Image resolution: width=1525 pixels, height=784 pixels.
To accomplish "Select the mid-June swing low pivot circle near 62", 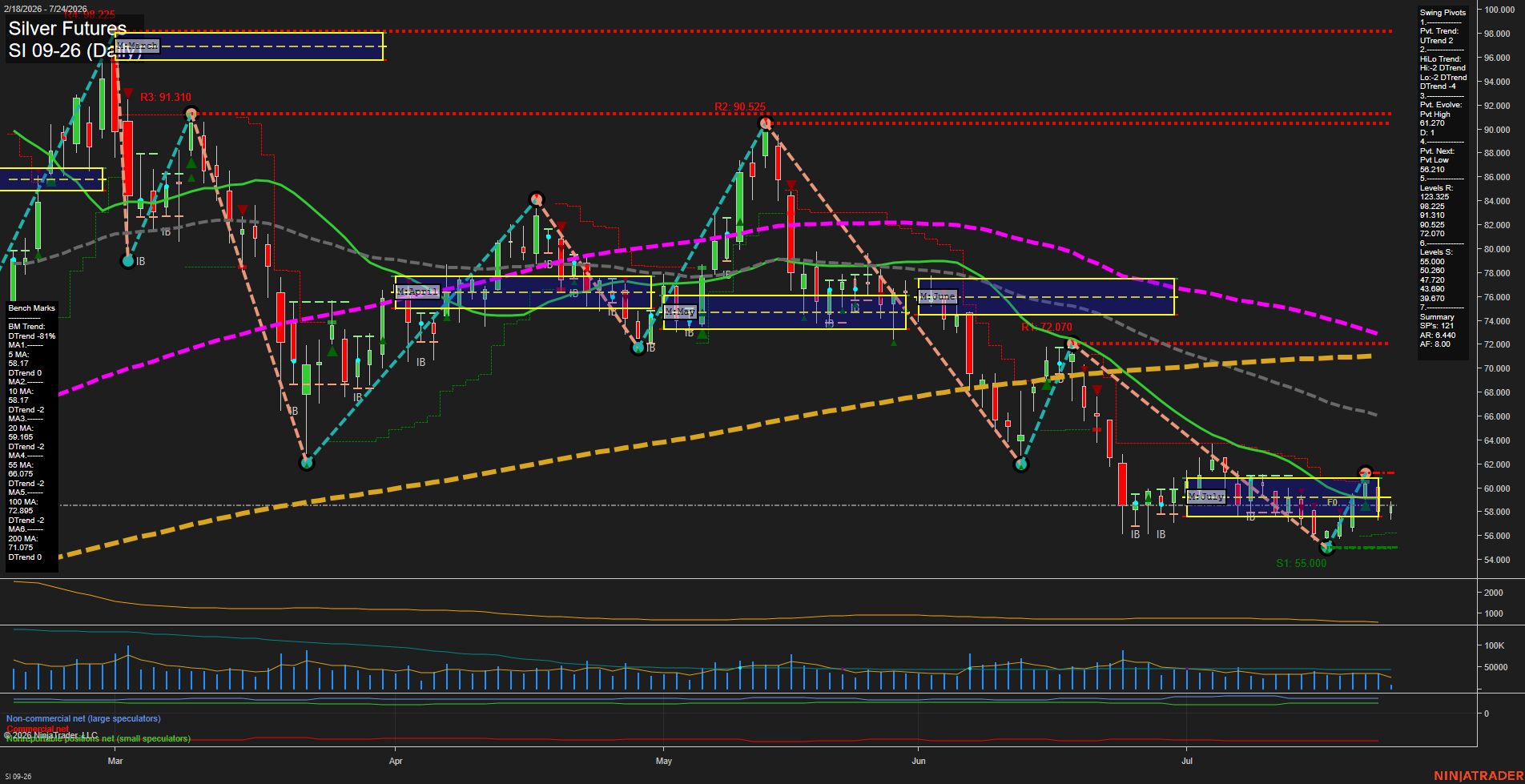I will click(x=1020, y=464).
